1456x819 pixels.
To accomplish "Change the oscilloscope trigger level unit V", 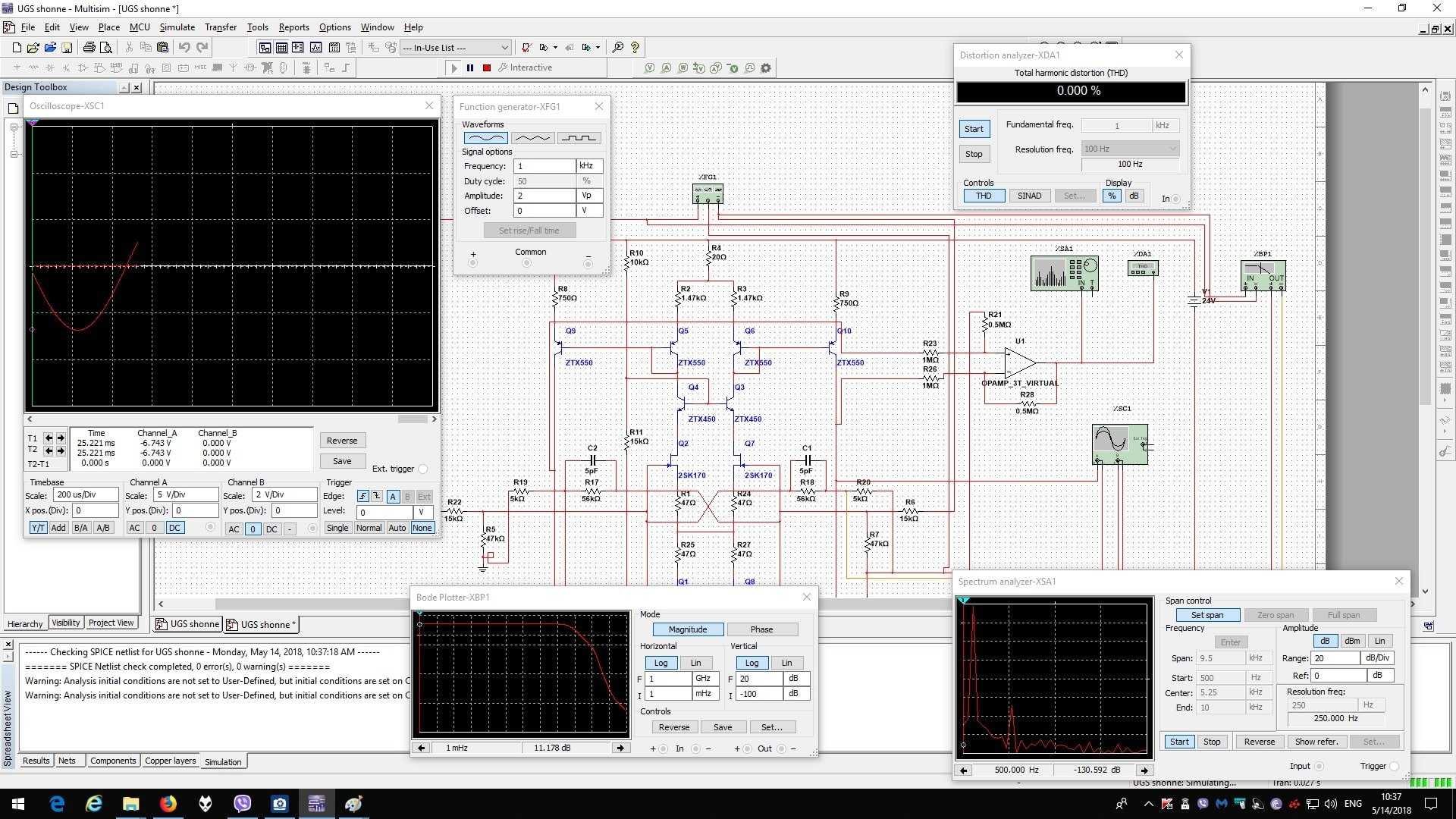I will coord(424,512).
